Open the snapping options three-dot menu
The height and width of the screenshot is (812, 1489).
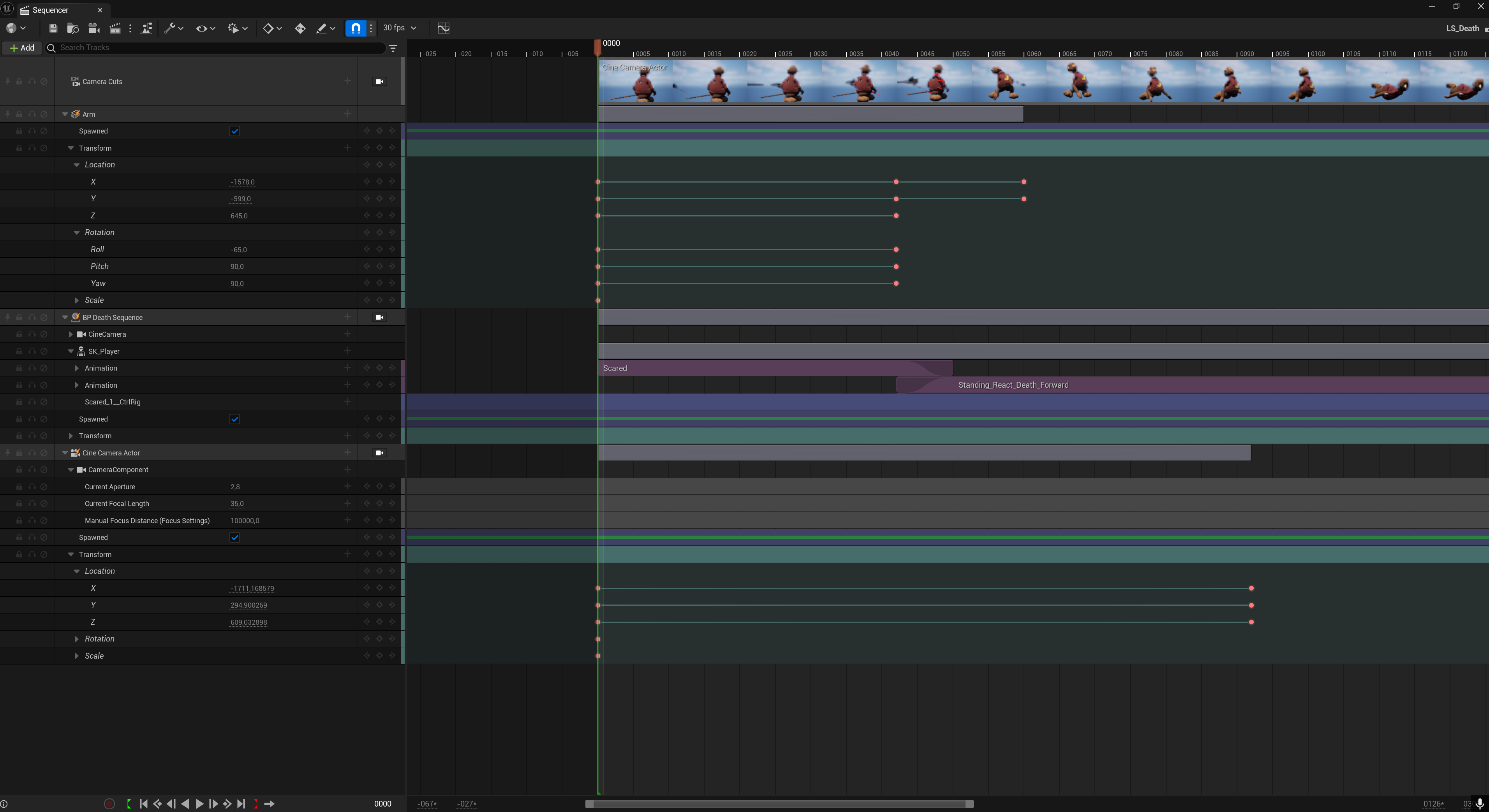[x=371, y=28]
